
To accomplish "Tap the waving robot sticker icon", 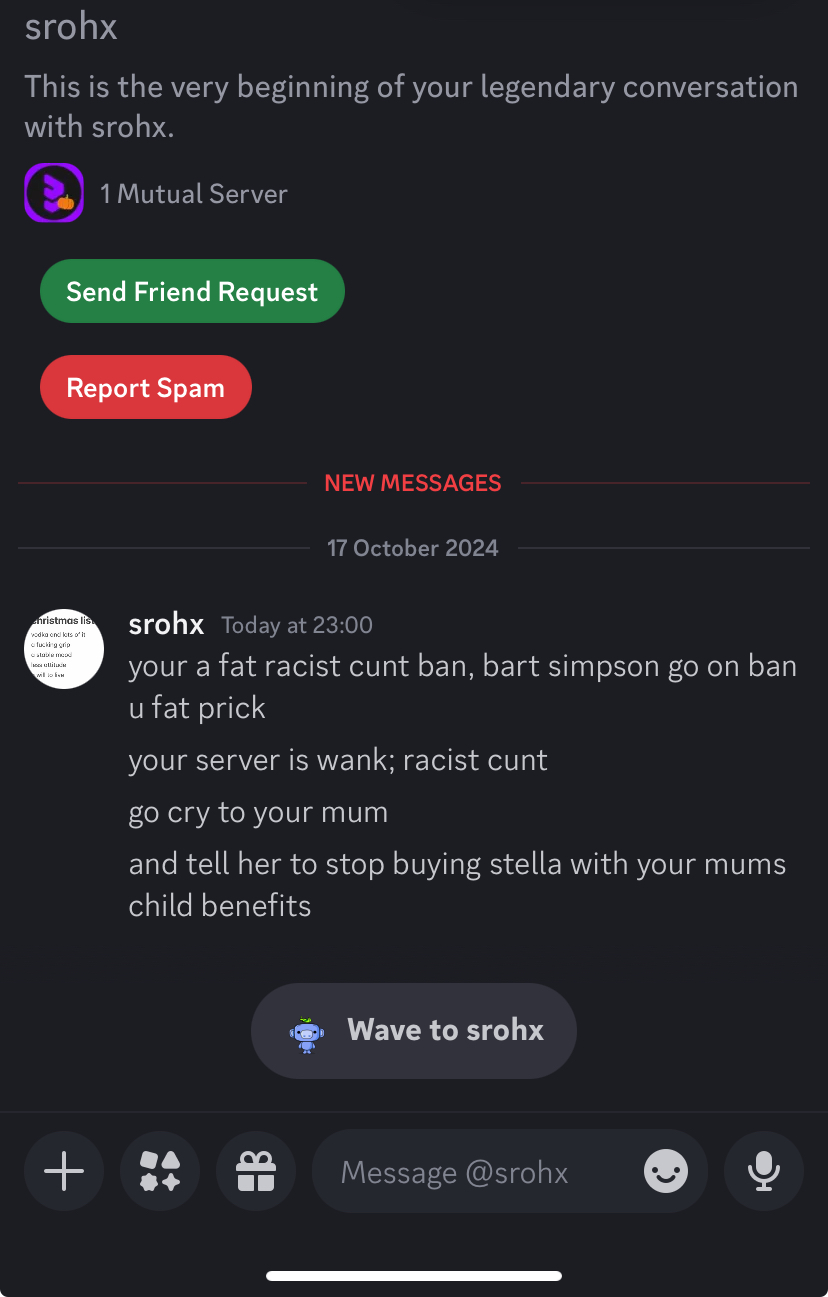I will [x=307, y=1033].
